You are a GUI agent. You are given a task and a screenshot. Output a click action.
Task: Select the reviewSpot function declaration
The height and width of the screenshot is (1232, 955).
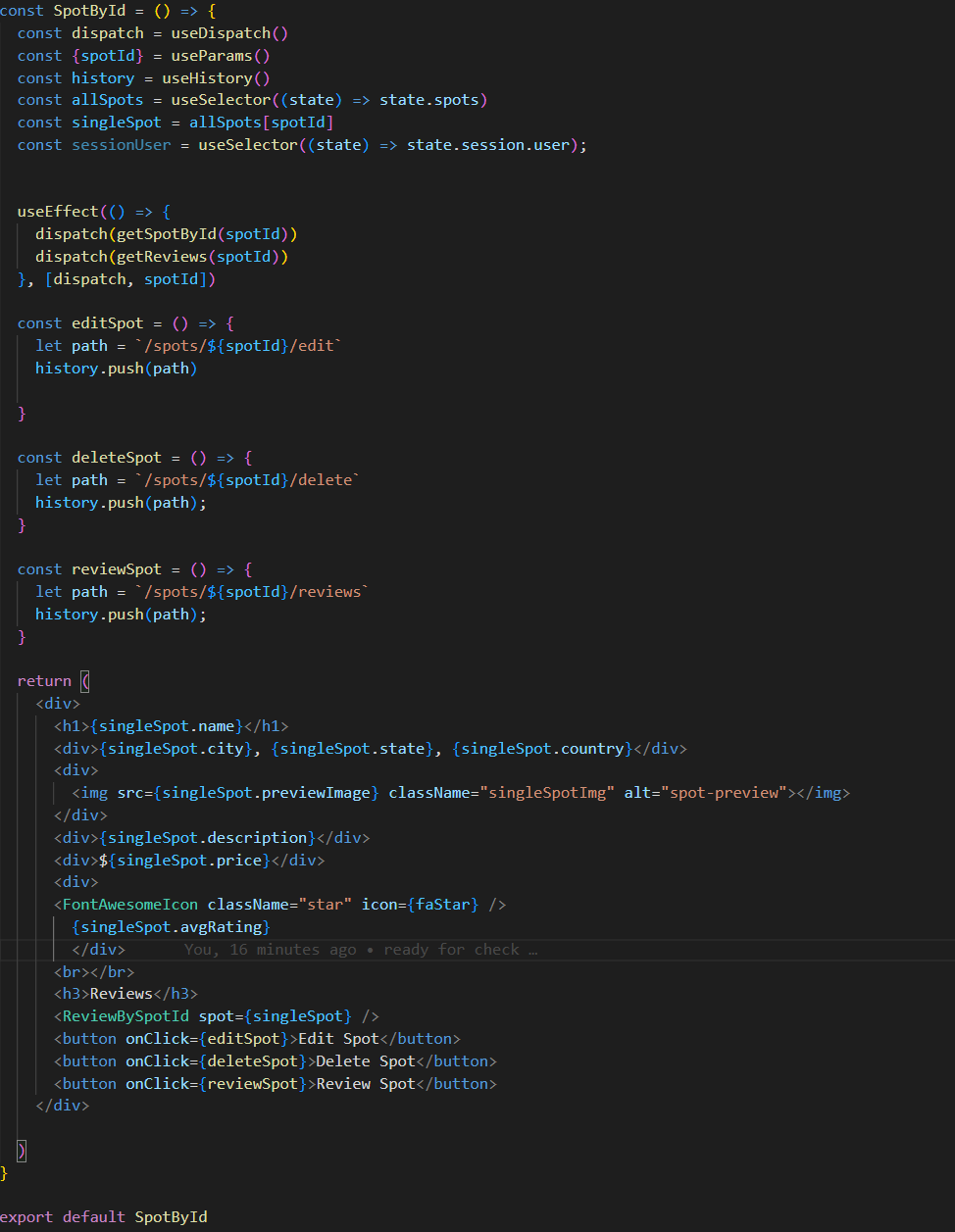pos(117,568)
